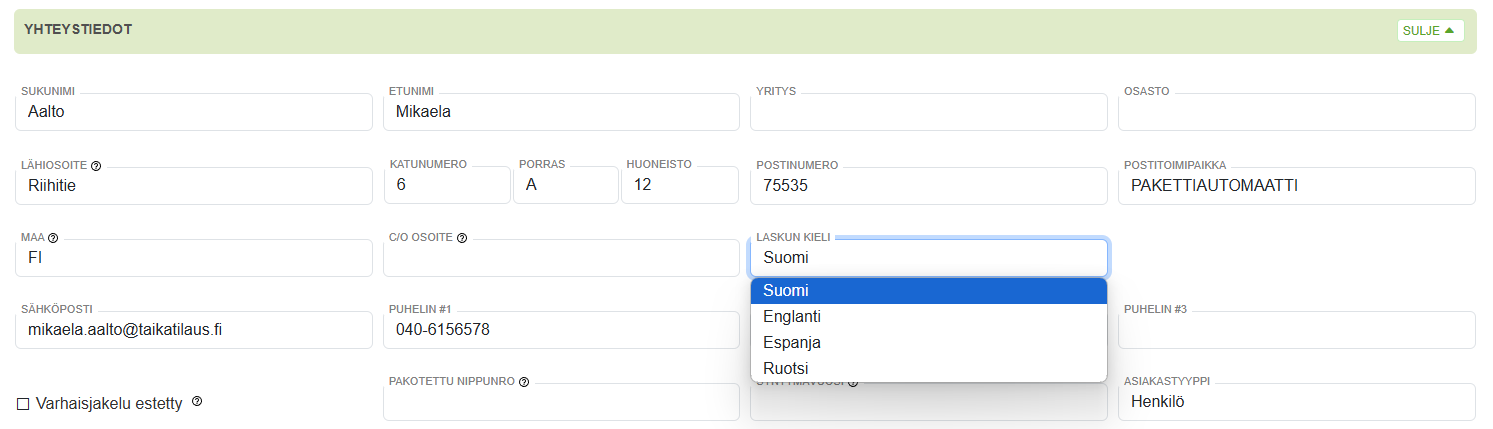Viewport: 1493px width, 429px height.
Task: Focus the Pakotettu nippunro field
Action: (x=561, y=402)
